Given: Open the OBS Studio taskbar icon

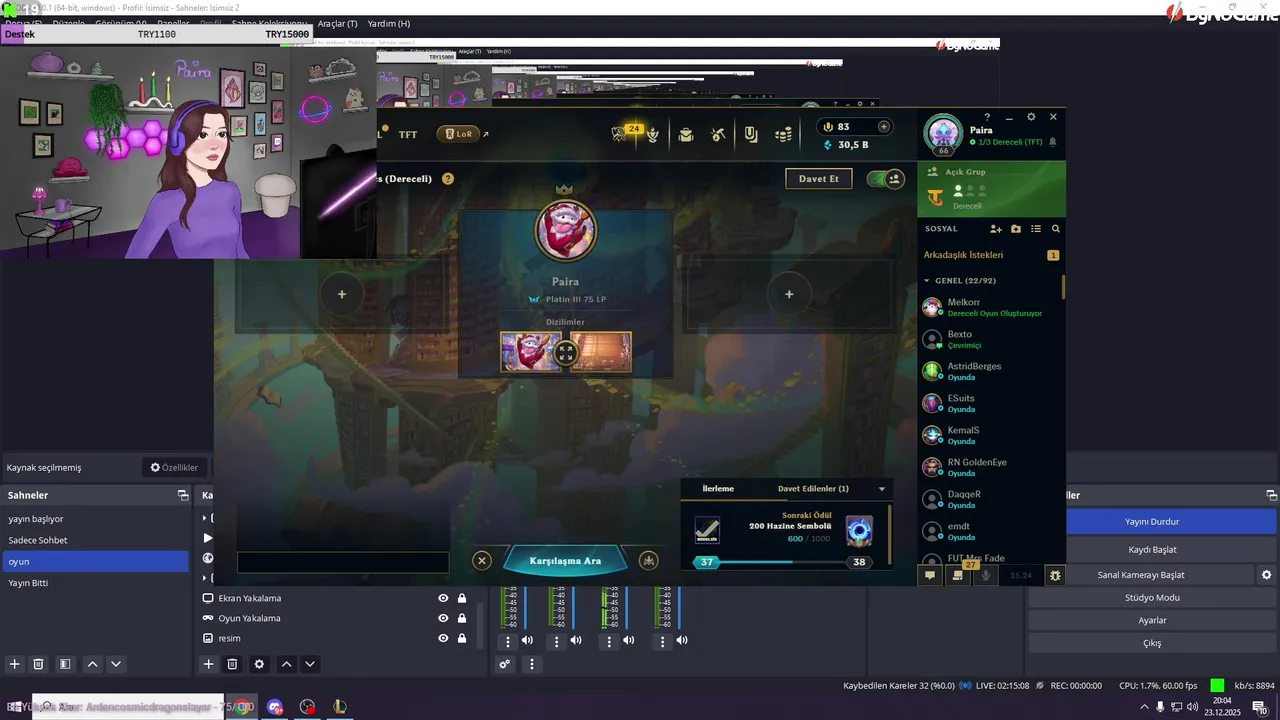Looking at the screenshot, I should click(308, 706).
